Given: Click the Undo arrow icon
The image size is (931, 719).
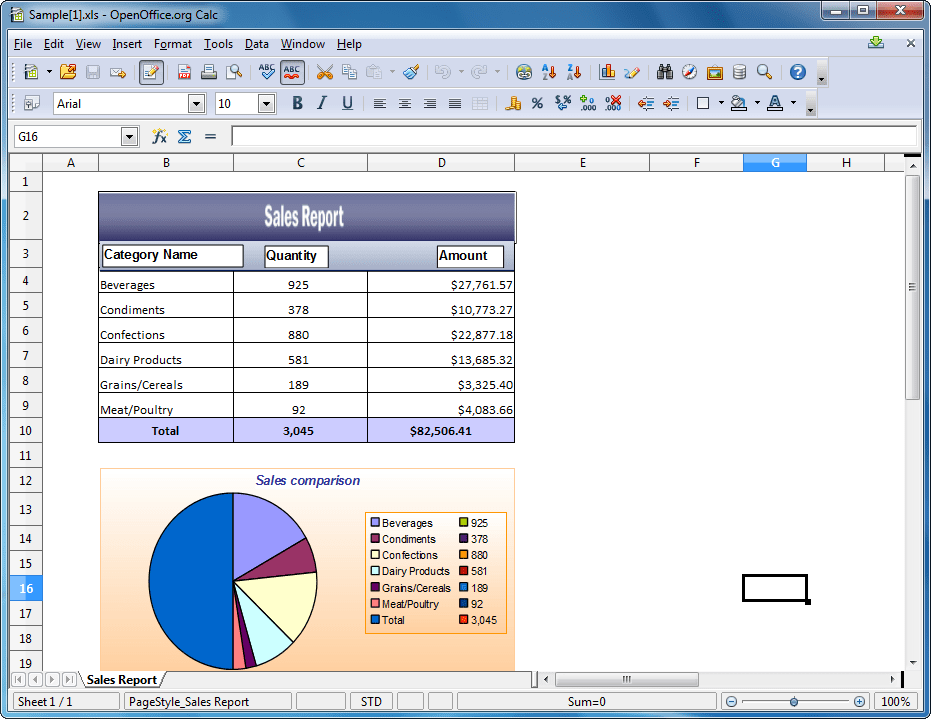Looking at the screenshot, I should click(x=442, y=72).
